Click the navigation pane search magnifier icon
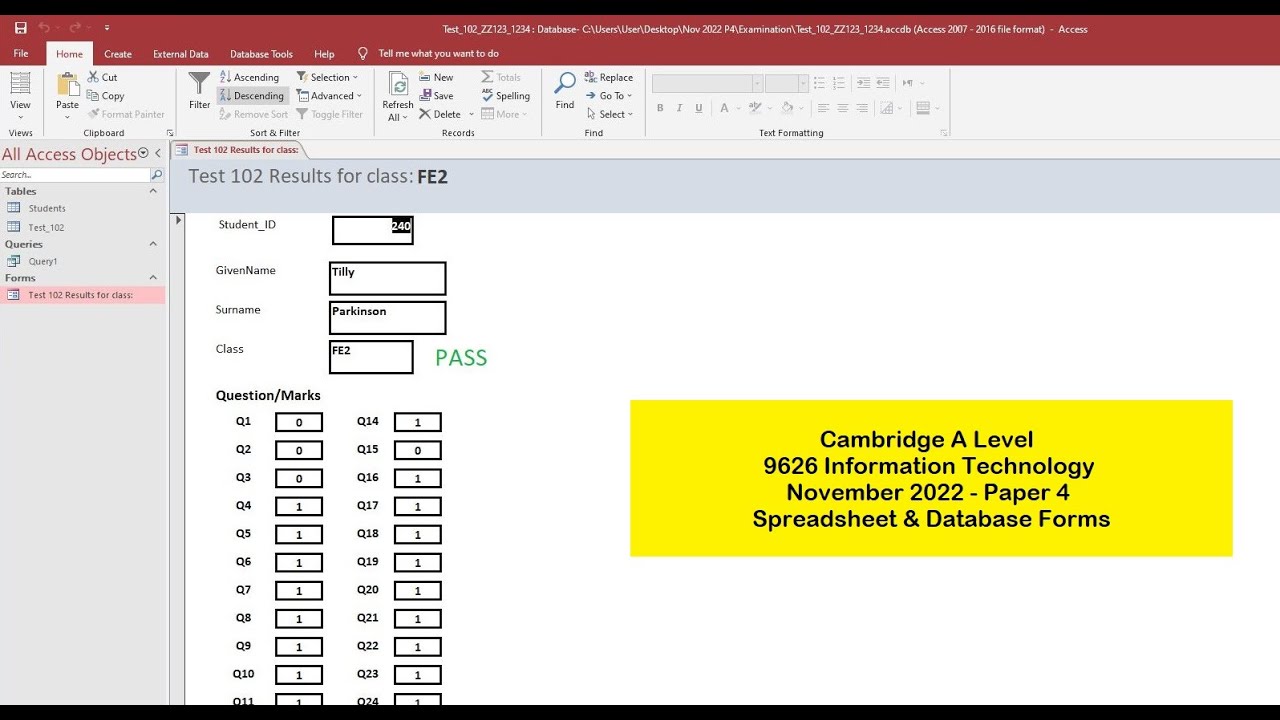This screenshot has width=1280, height=720. point(156,175)
